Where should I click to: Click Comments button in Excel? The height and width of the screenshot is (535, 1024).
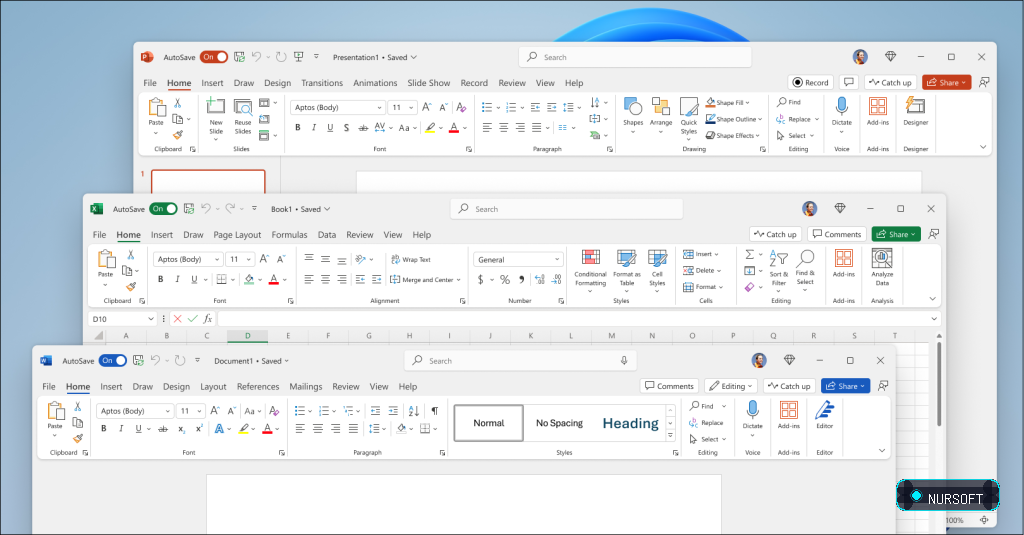(x=837, y=234)
